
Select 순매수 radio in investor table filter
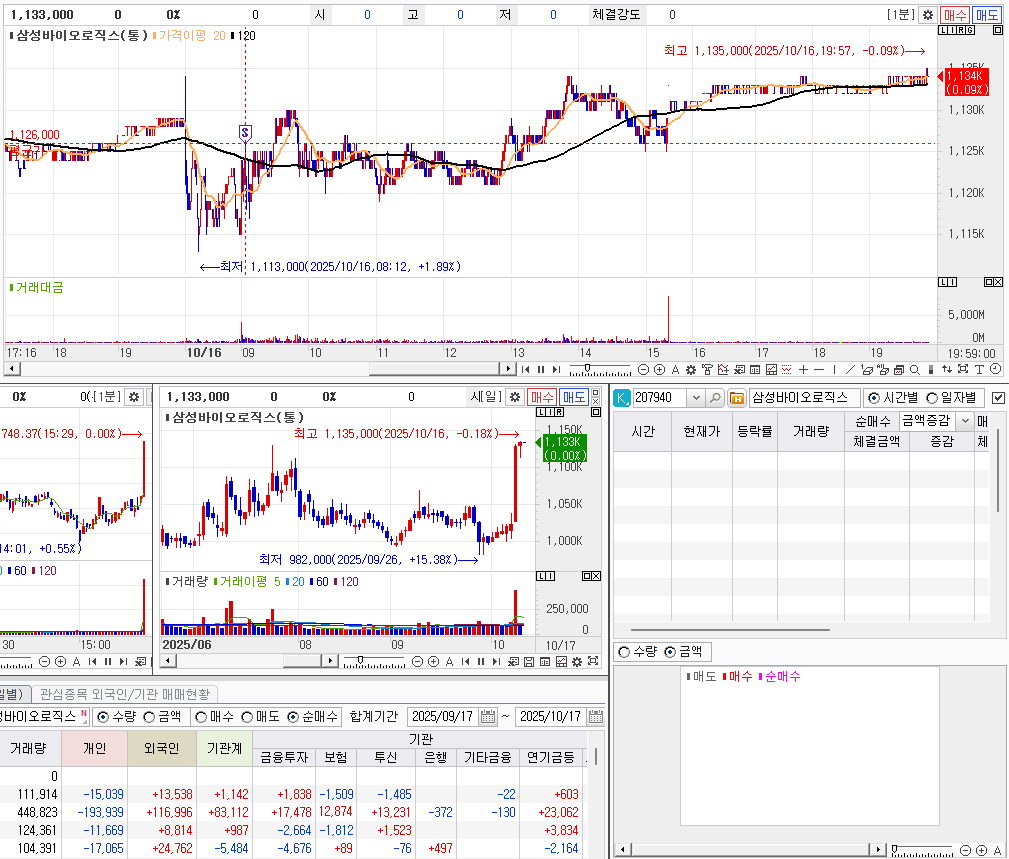(x=293, y=716)
